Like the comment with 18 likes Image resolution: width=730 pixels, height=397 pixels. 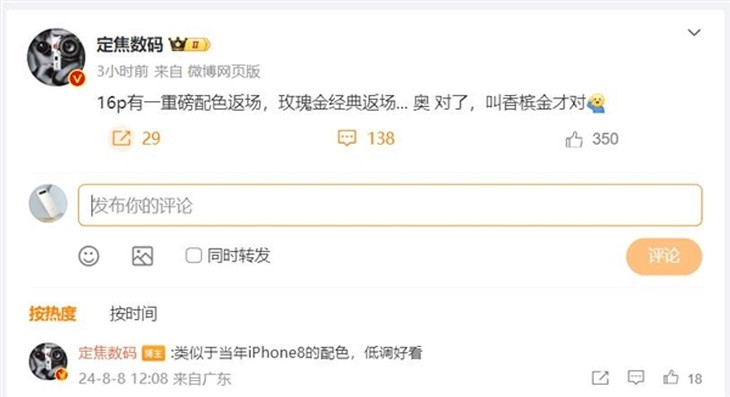click(x=670, y=377)
